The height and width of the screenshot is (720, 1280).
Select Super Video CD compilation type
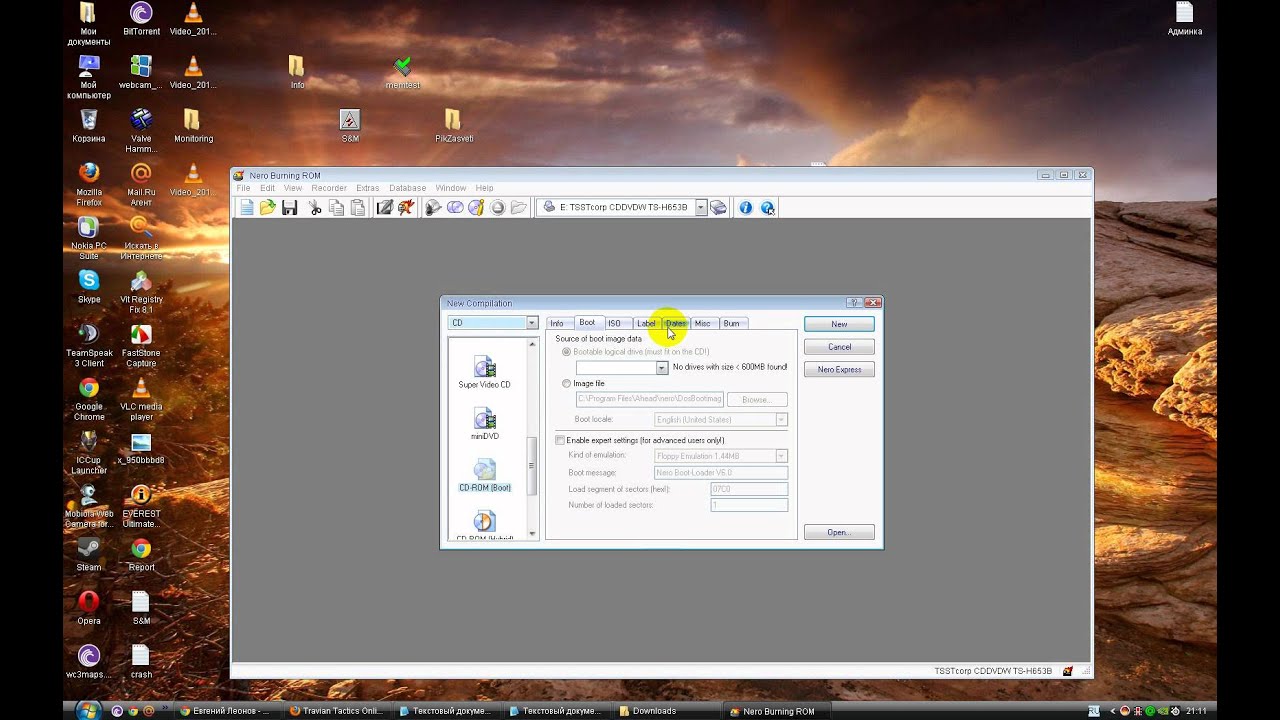[484, 372]
